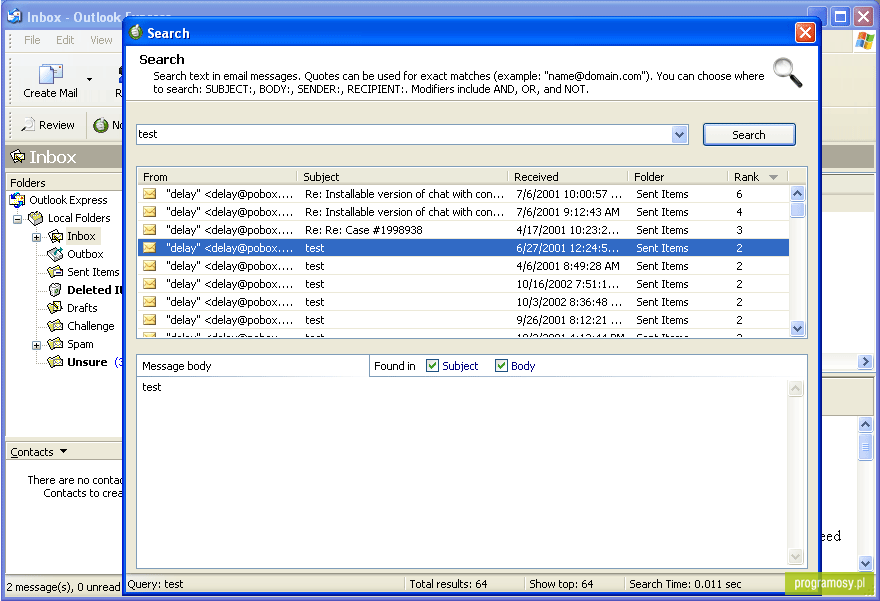The height and width of the screenshot is (601, 880).
Task: Click the search query text field
Action: 404,134
